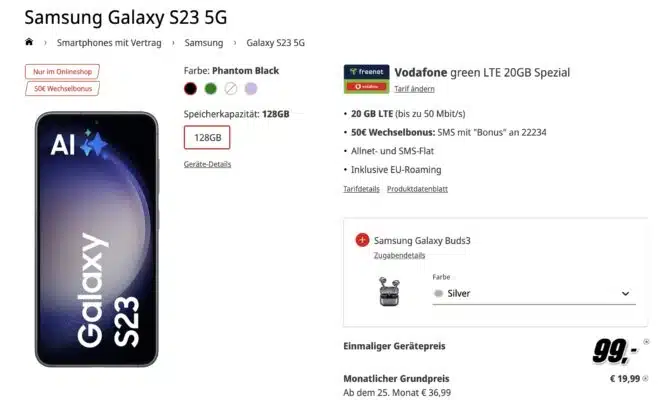Click the Galaxy Buds3 product image

(x=389, y=291)
